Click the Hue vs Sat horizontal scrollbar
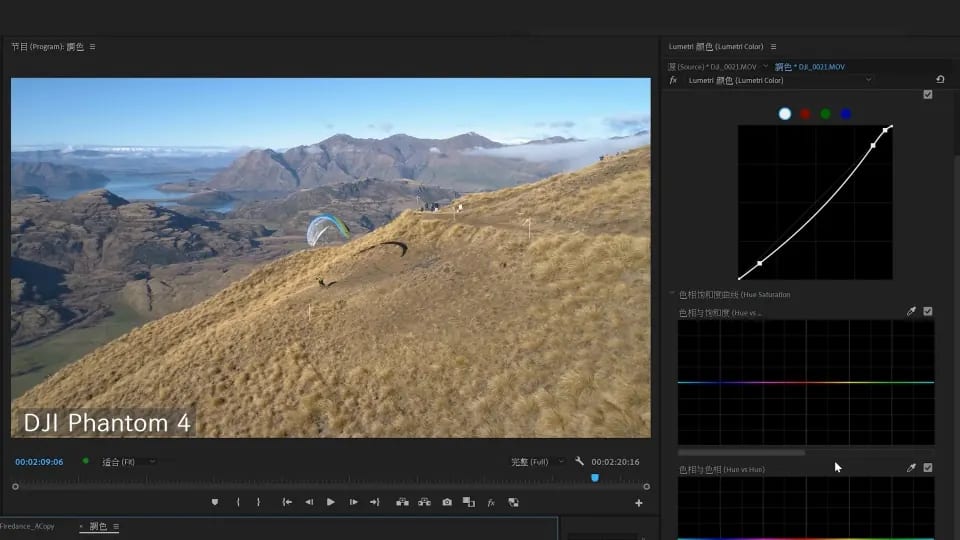The height and width of the screenshot is (540, 960). [x=741, y=453]
